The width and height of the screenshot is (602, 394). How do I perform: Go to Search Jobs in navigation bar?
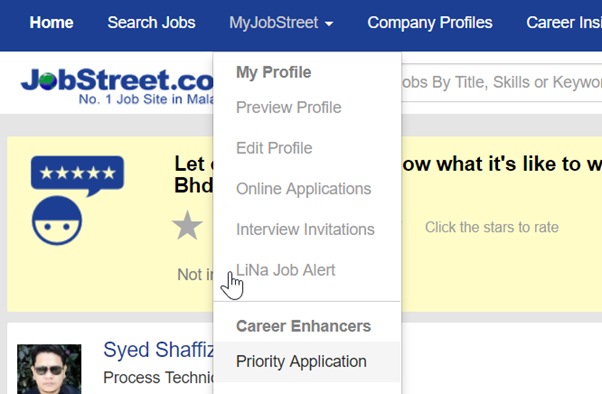[x=151, y=23]
